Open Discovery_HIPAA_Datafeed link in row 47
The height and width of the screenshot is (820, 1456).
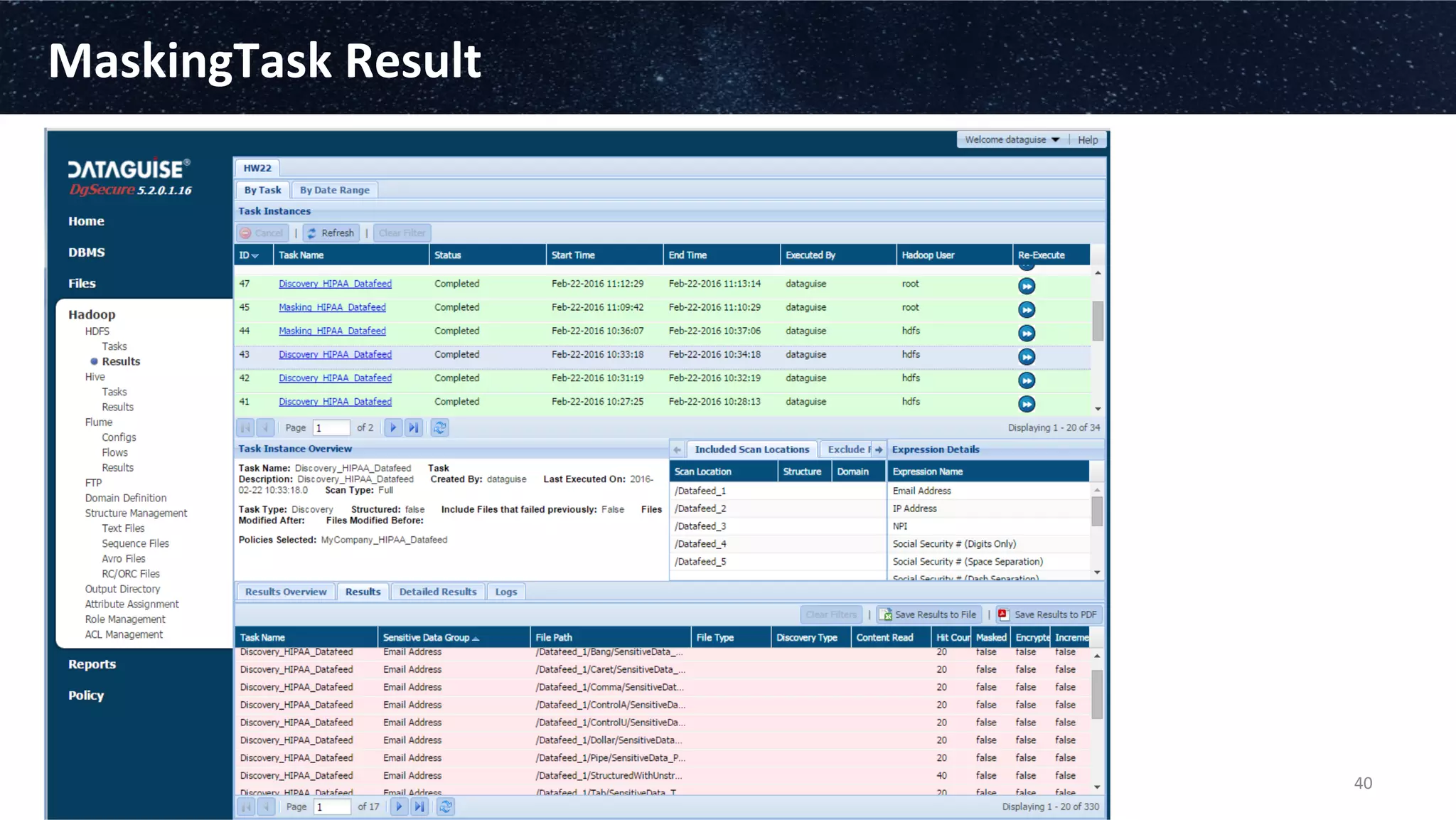[x=335, y=284]
